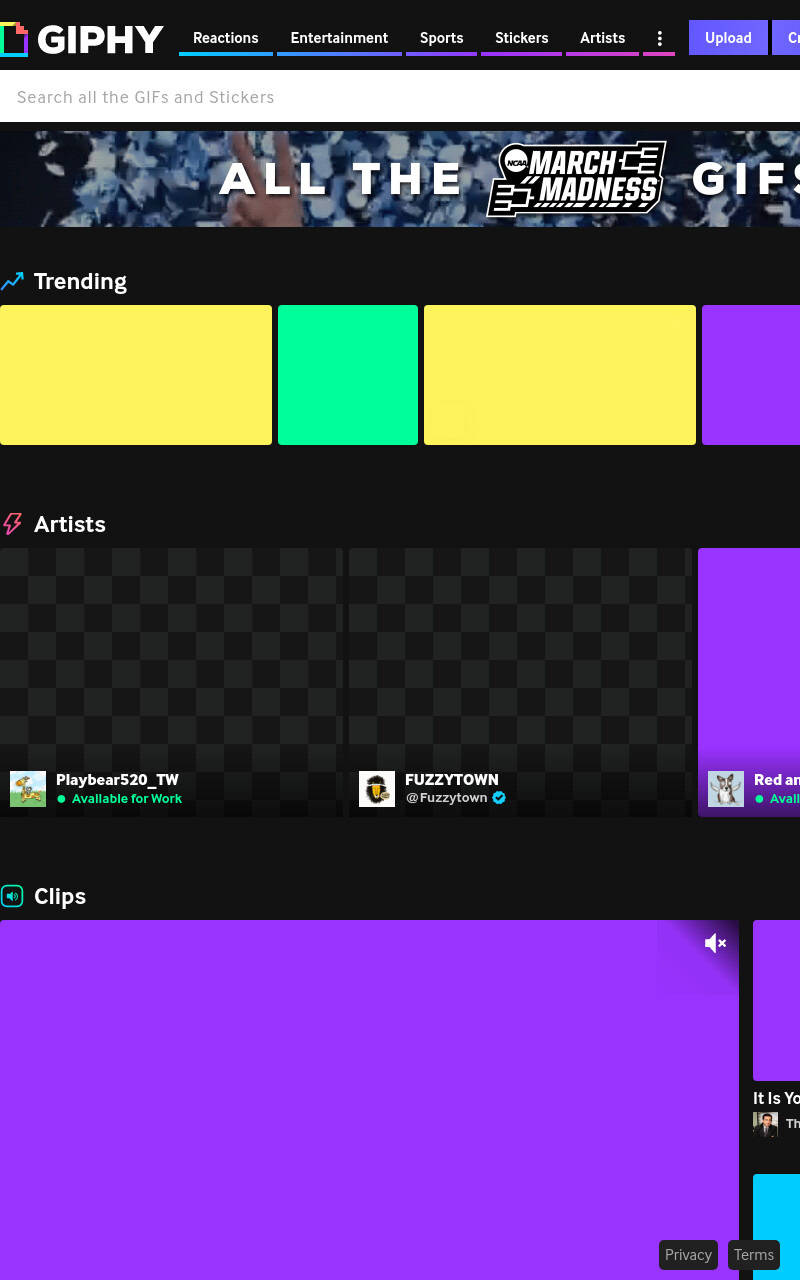Open the Sports category tab
Image resolution: width=800 pixels, height=1280 pixels.
coord(441,38)
